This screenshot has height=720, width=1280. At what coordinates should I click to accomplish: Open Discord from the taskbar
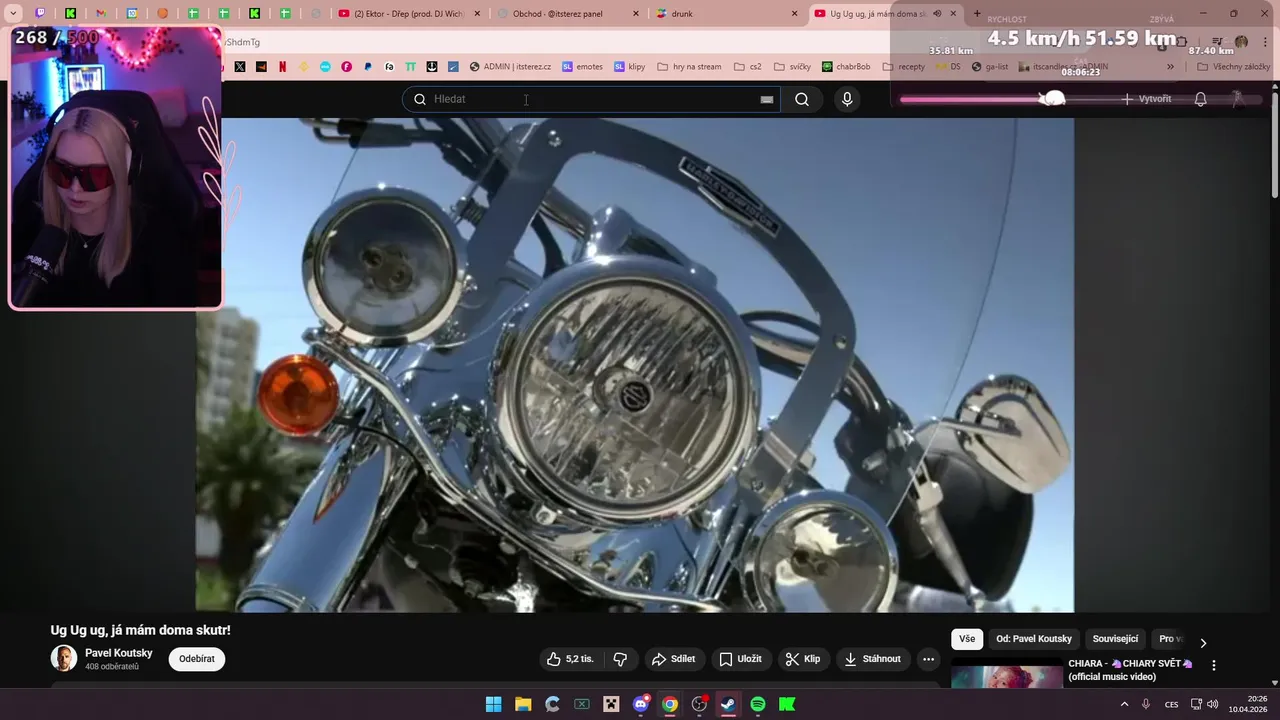coord(641,704)
